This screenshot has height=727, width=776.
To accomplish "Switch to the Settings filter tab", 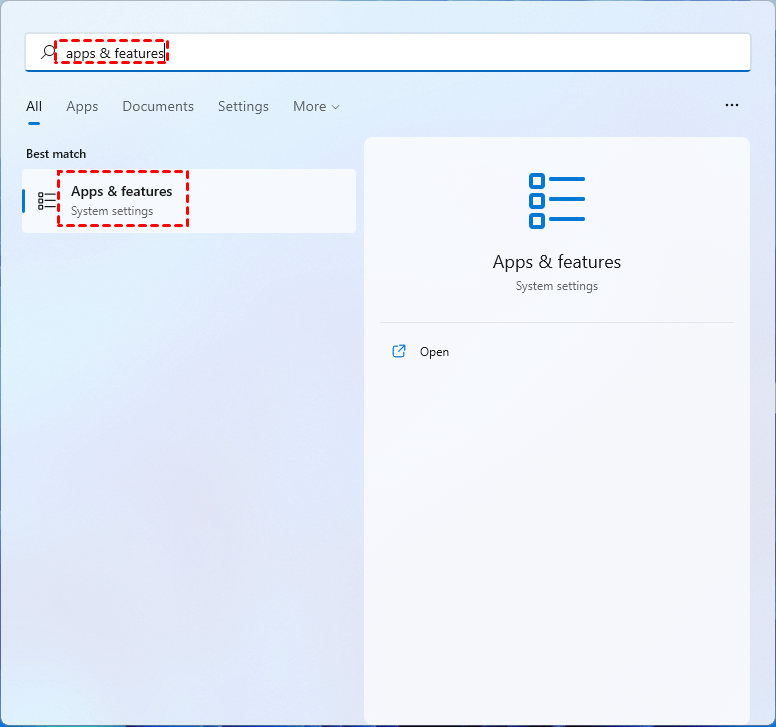I will pos(243,106).
